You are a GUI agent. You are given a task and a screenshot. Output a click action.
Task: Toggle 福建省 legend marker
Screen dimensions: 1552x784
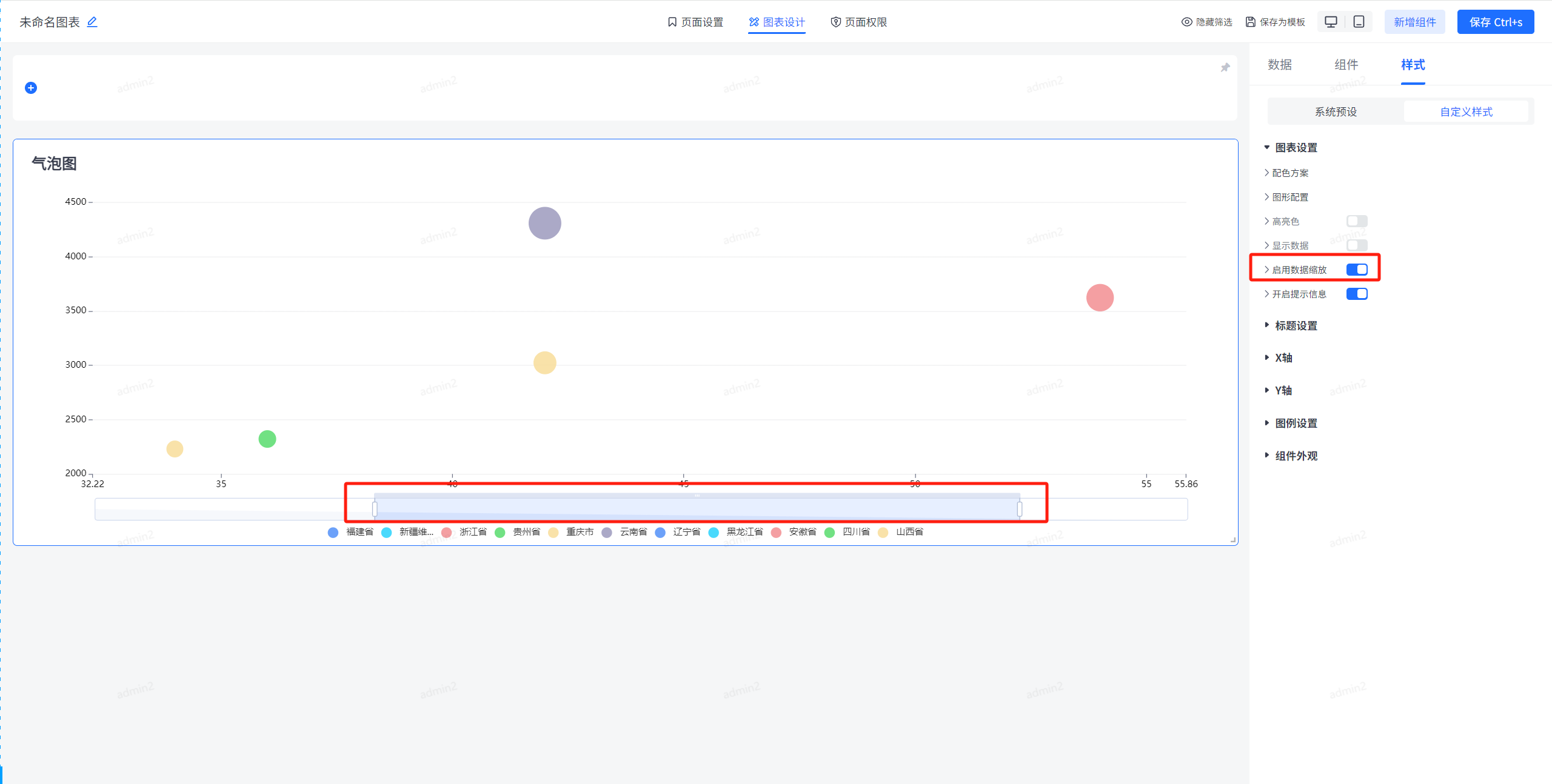coord(333,532)
